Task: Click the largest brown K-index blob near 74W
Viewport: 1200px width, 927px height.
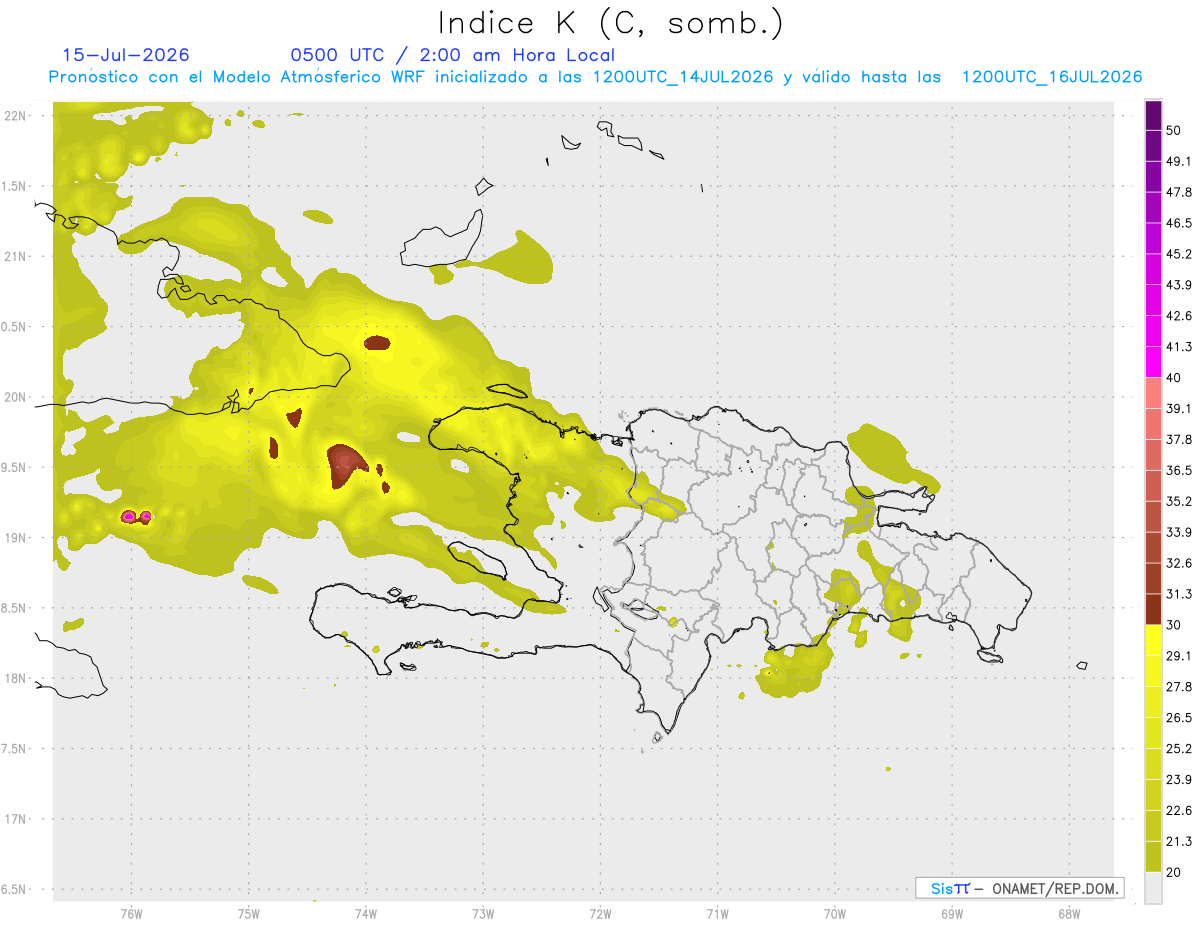Action: pos(345,466)
